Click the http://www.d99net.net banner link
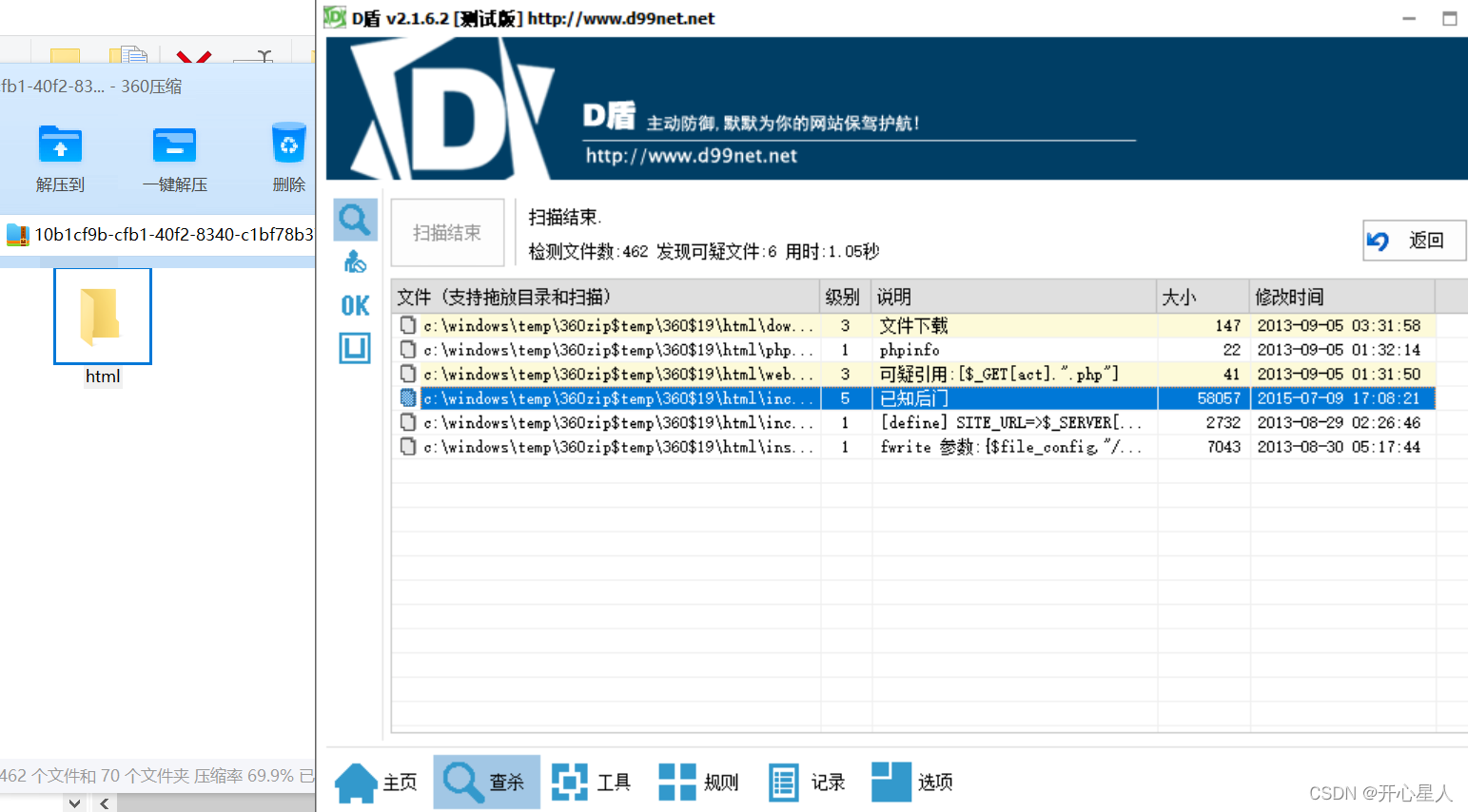The width and height of the screenshot is (1468, 812). 691,156
